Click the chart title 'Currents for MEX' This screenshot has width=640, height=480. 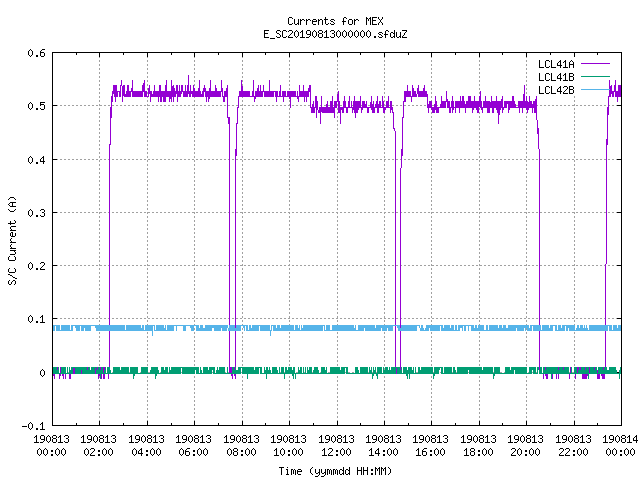335,21
